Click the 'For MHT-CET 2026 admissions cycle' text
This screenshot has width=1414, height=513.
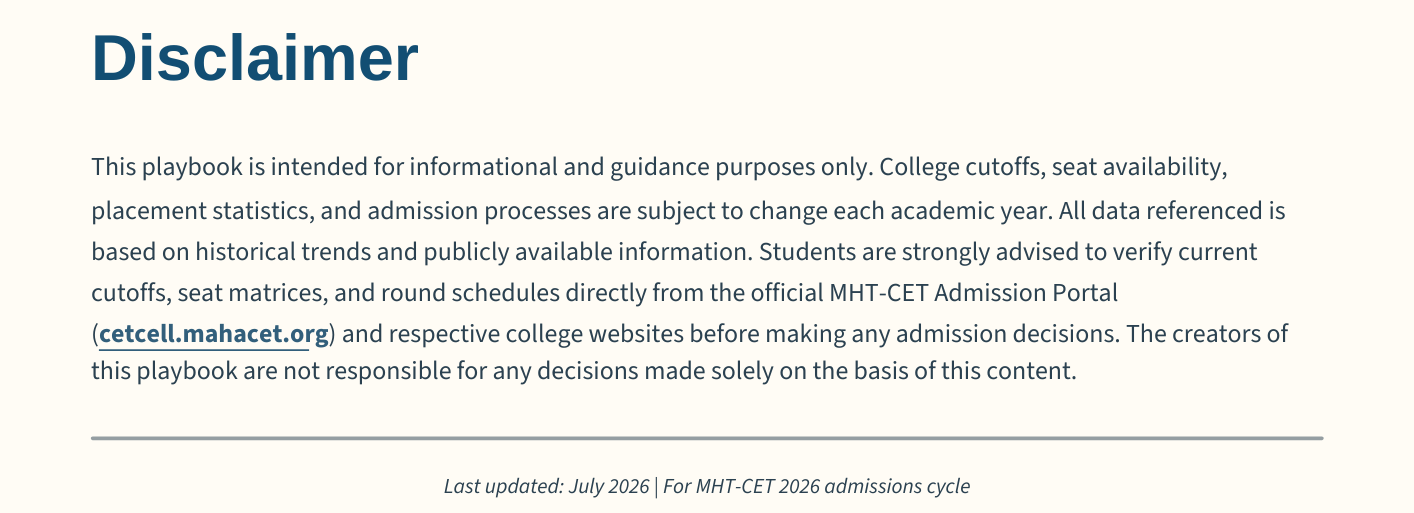point(816,487)
